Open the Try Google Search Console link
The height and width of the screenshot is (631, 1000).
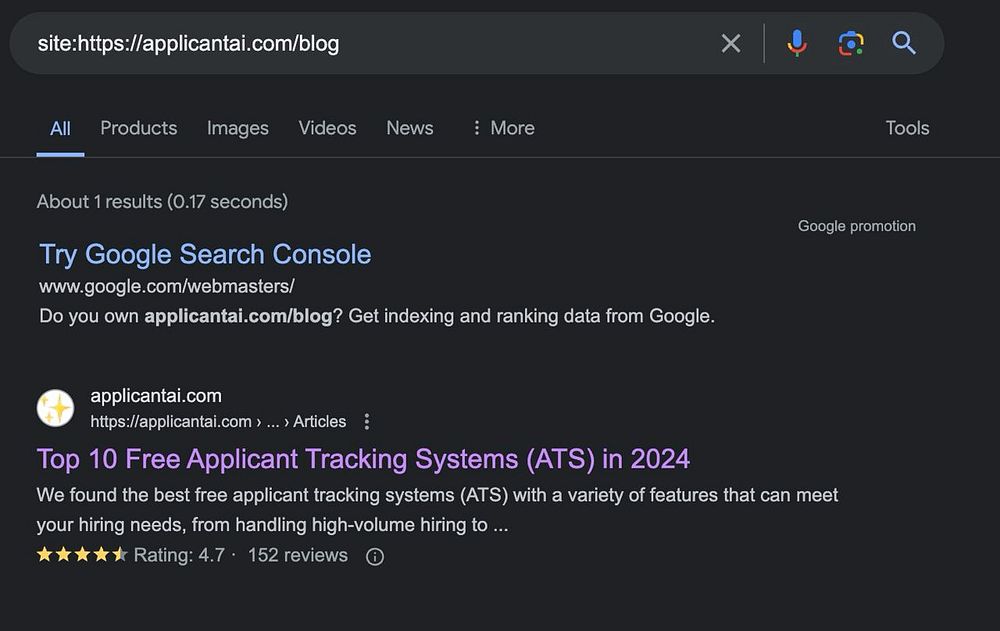pyautogui.click(x=205, y=254)
